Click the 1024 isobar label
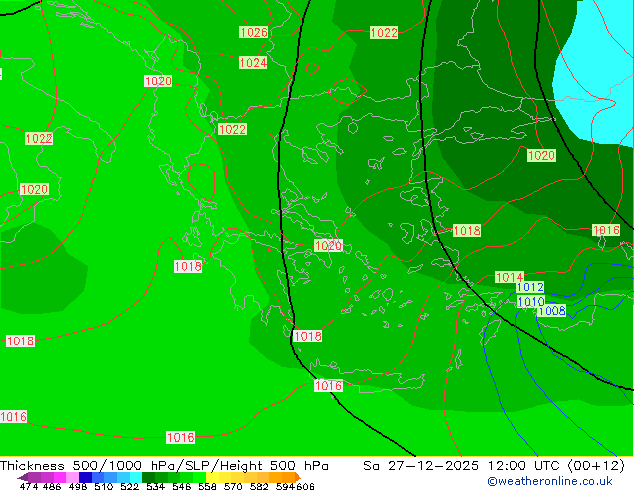The image size is (634, 490). click(253, 63)
